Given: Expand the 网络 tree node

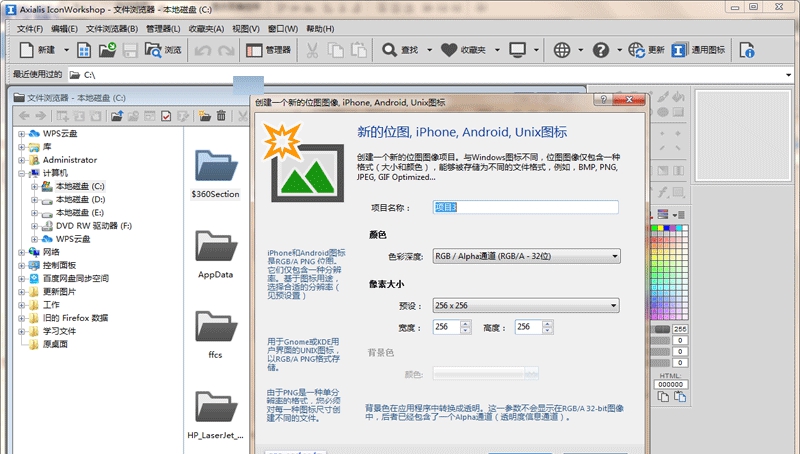Looking at the screenshot, I should coord(21,252).
